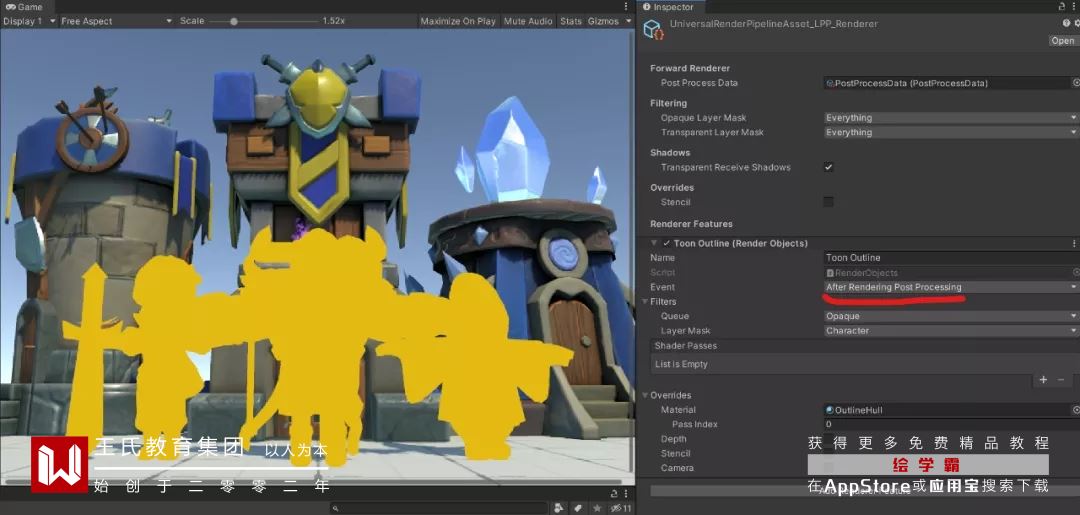1080x515 pixels.
Task: Toggle the Mute Audio button
Action: click(528, 21)
